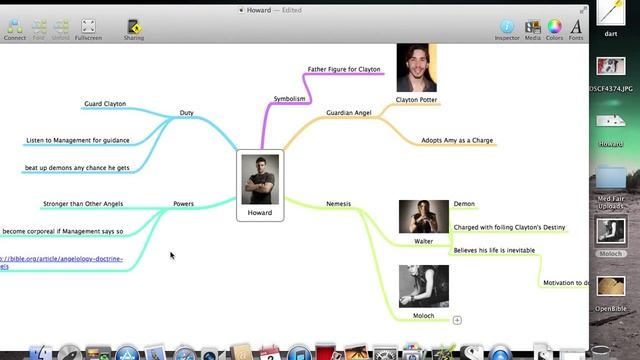Select the Moloch black-and-white photo

click(424, 286)
